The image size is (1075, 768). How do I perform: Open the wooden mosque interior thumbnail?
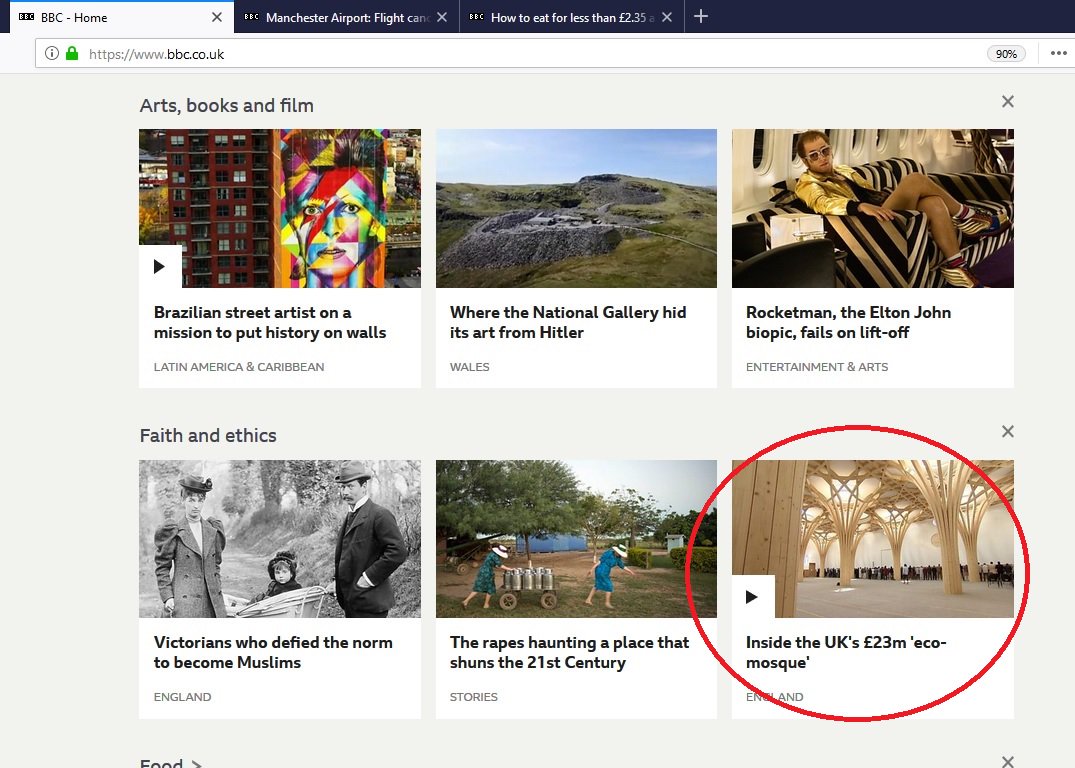coord(873,539)
